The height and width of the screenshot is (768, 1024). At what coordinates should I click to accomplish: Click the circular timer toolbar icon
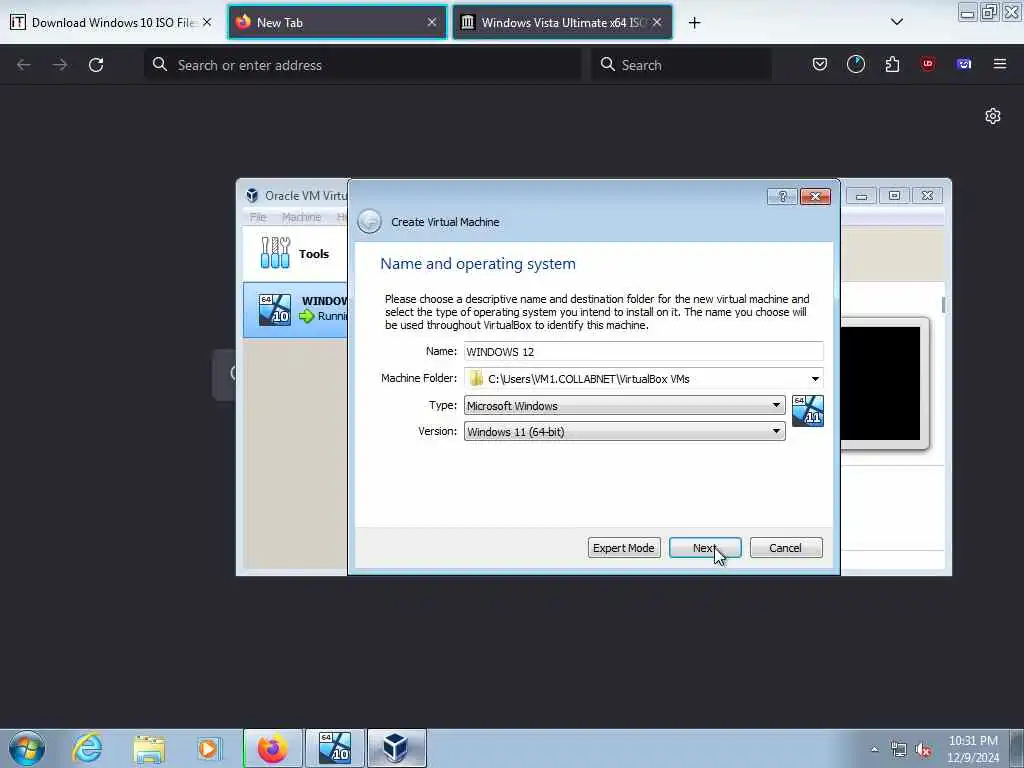point(856,64)
